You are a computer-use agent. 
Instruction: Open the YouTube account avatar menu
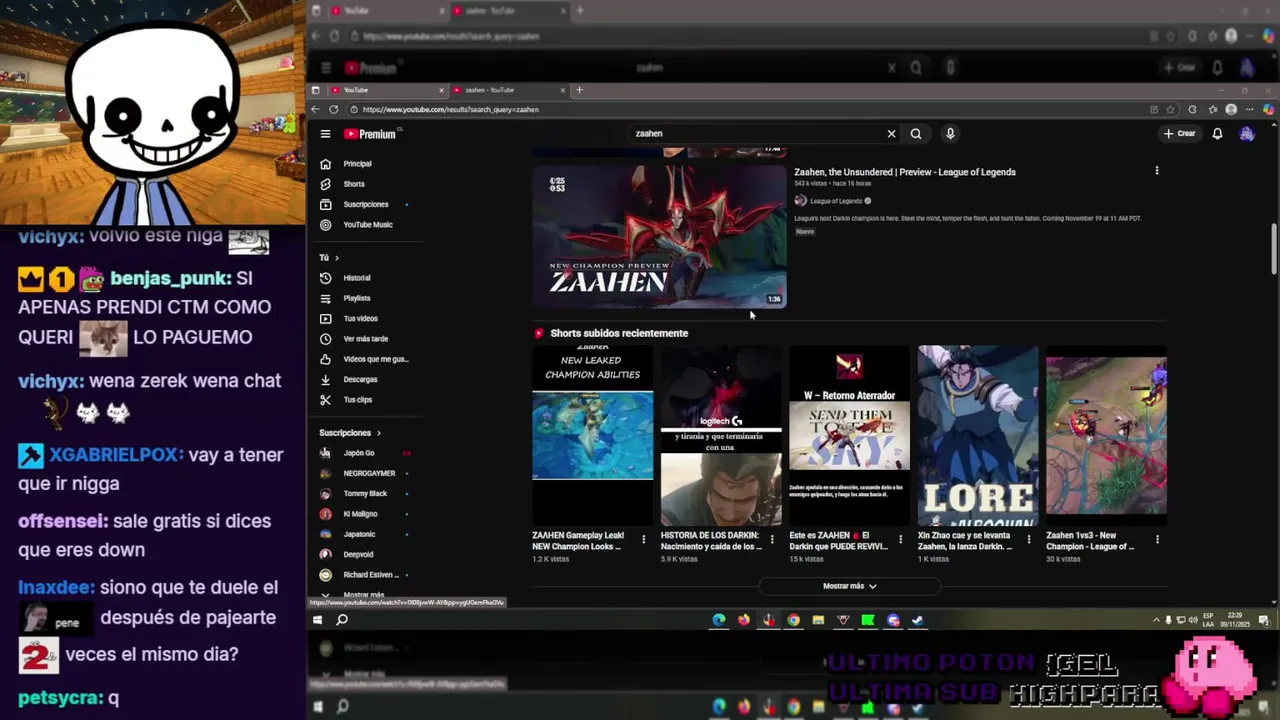(1247, 134)
